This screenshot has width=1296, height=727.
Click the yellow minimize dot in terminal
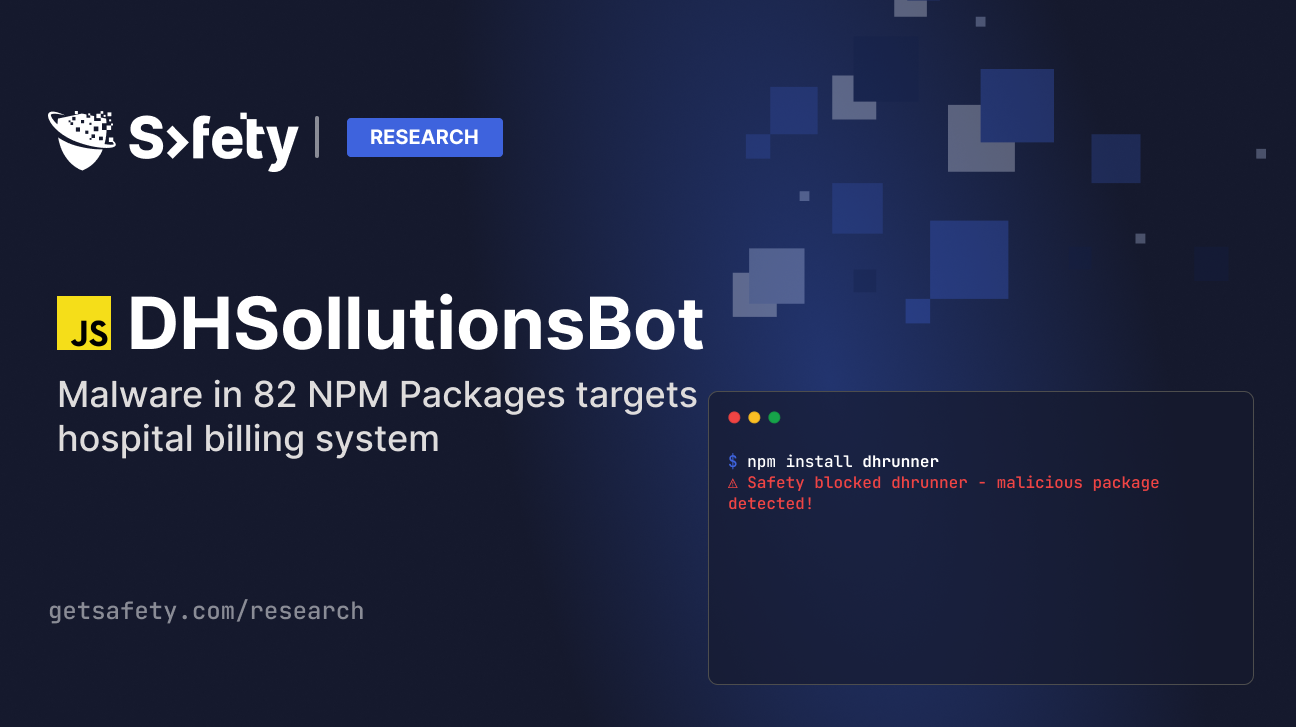click(x=754, y=417)
